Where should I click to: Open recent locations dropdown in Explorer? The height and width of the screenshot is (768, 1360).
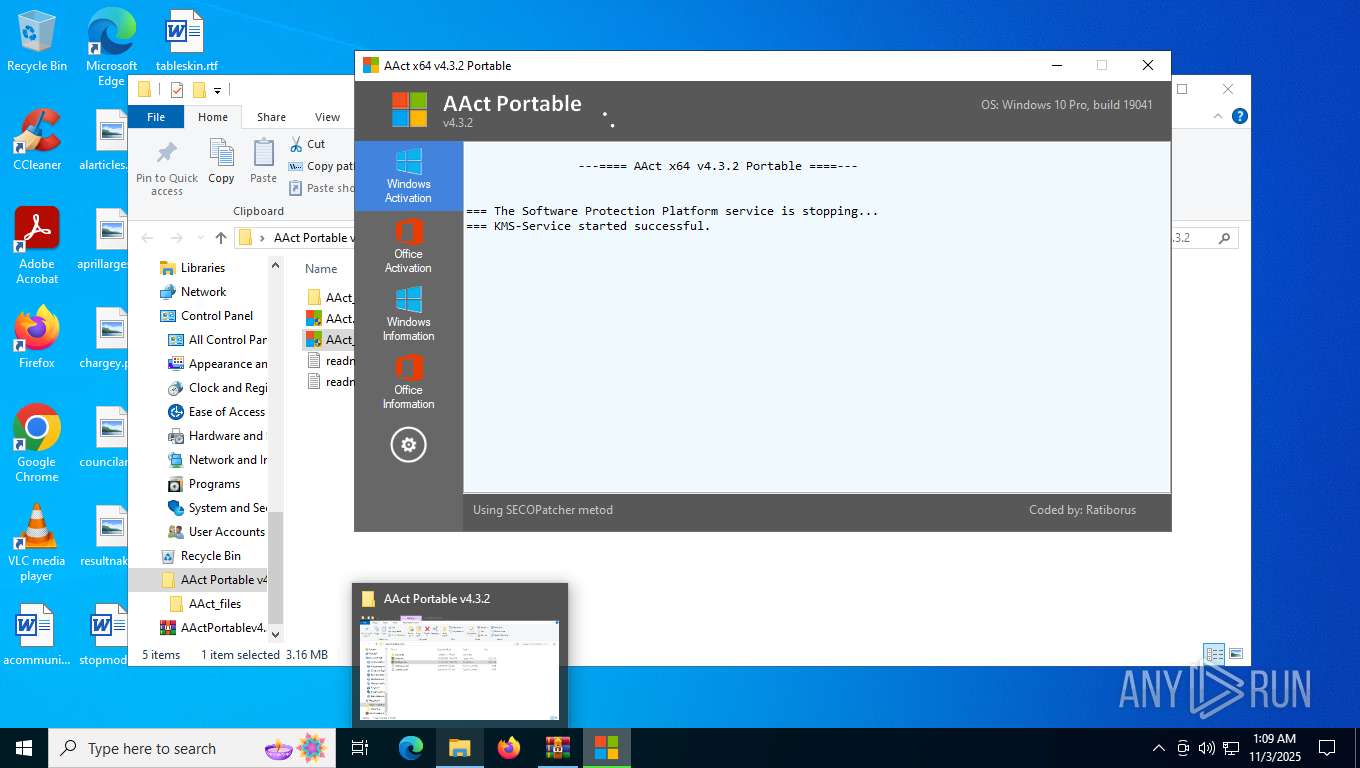200,238
